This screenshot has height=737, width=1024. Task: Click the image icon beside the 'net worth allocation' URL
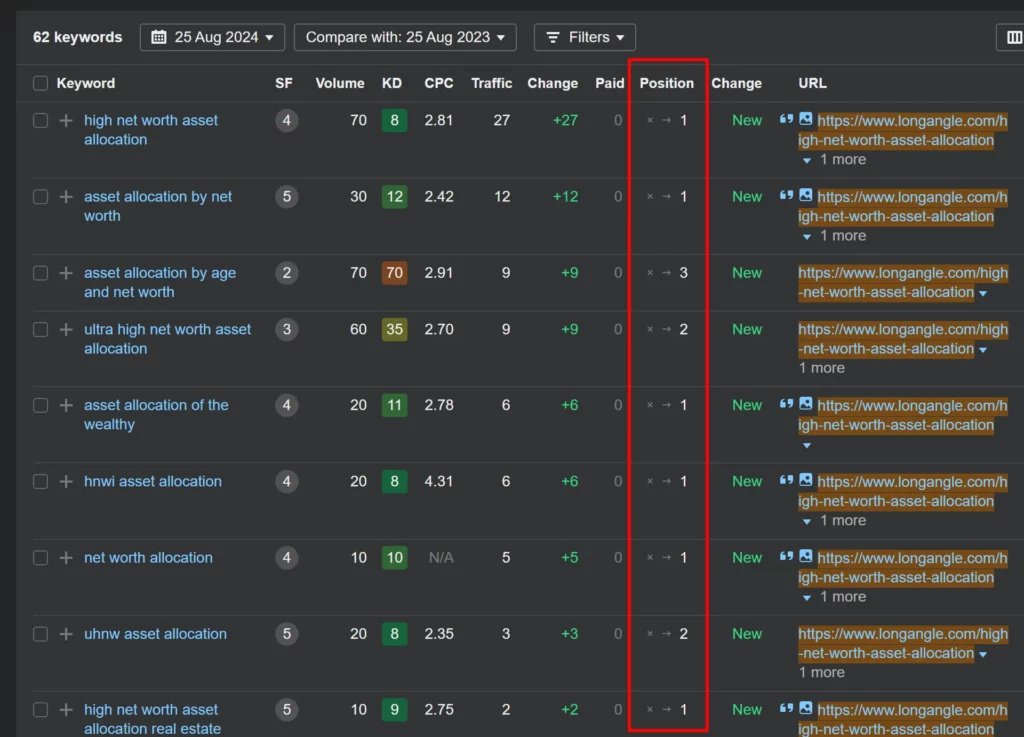805,557
